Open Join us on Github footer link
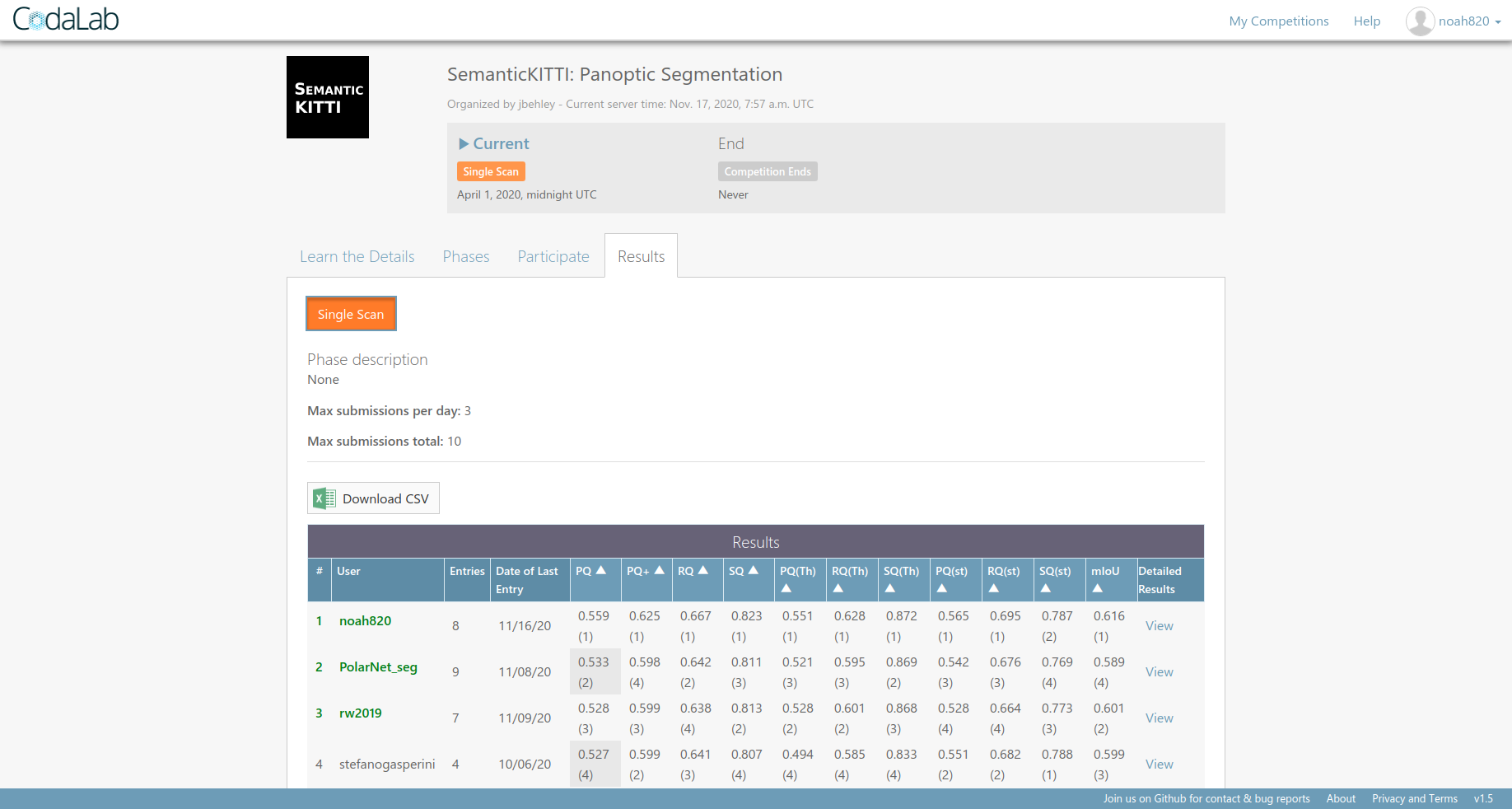The height and width of the screenshot is (809, 1512). coord(1206,798)
